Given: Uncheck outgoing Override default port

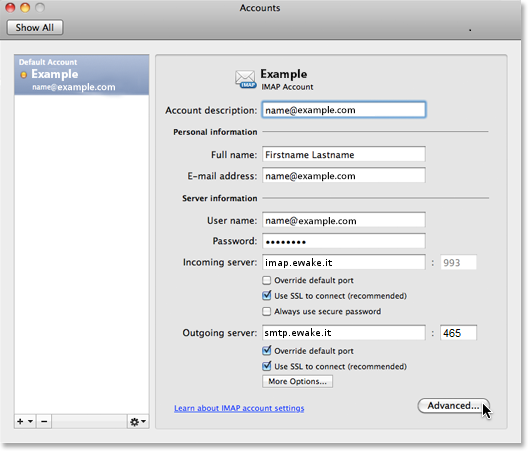Looking at the screenshot, I should click(x=266, y=351).
